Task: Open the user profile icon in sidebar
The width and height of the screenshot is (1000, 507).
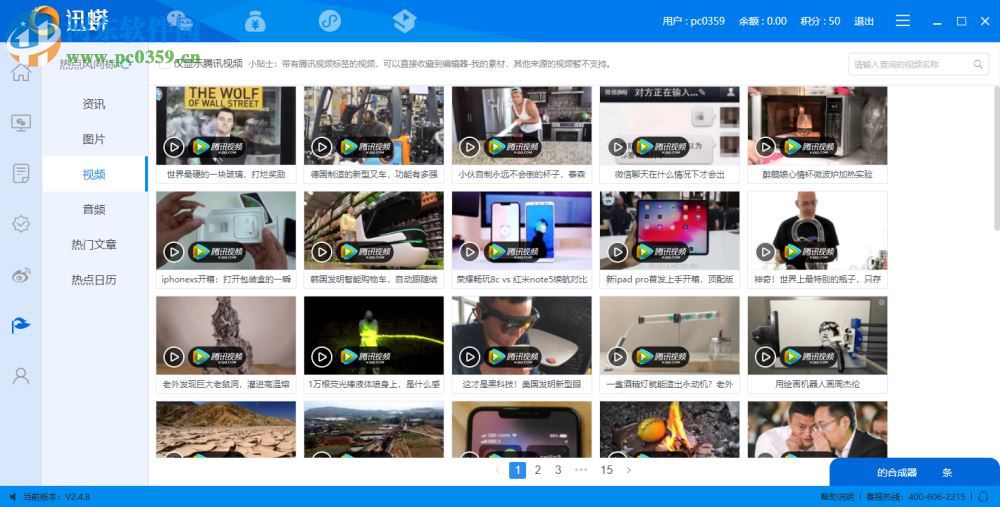Action: [21, 376]
